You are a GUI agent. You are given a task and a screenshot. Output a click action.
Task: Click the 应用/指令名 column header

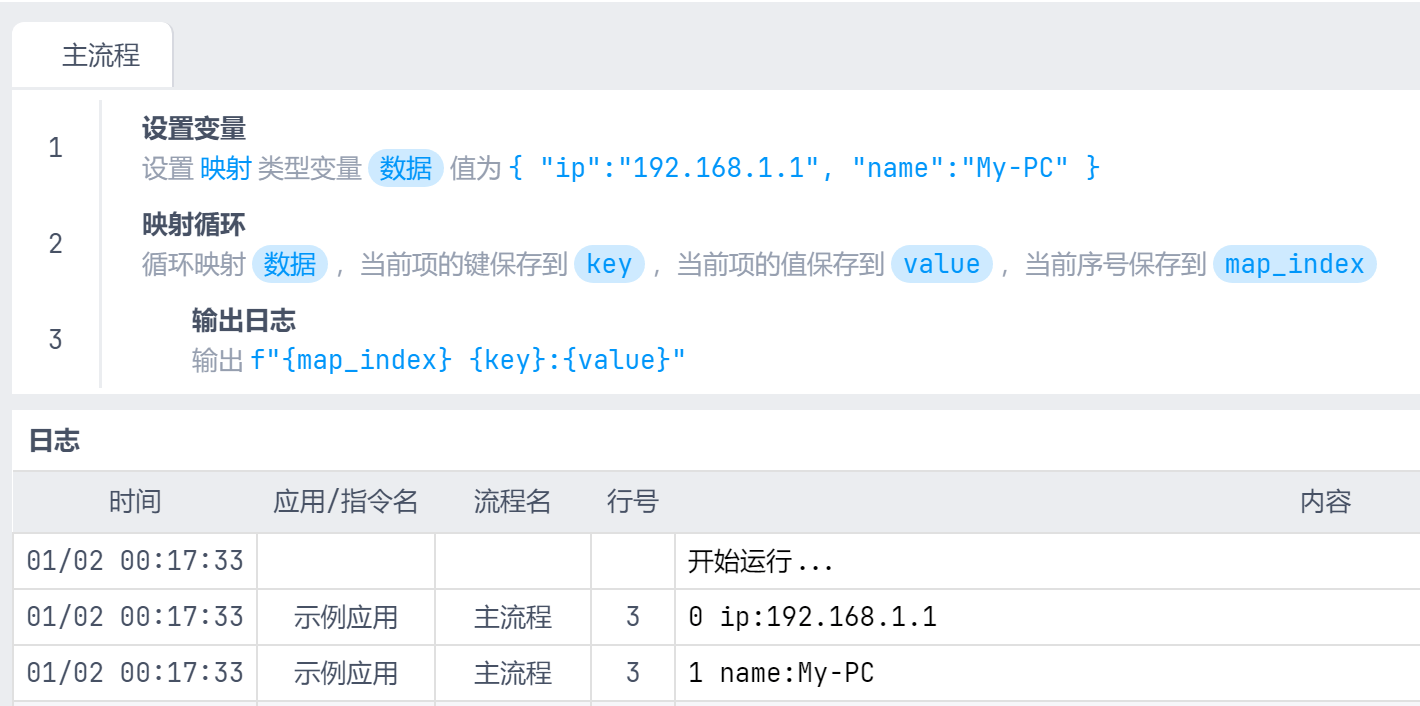(345, 501)
